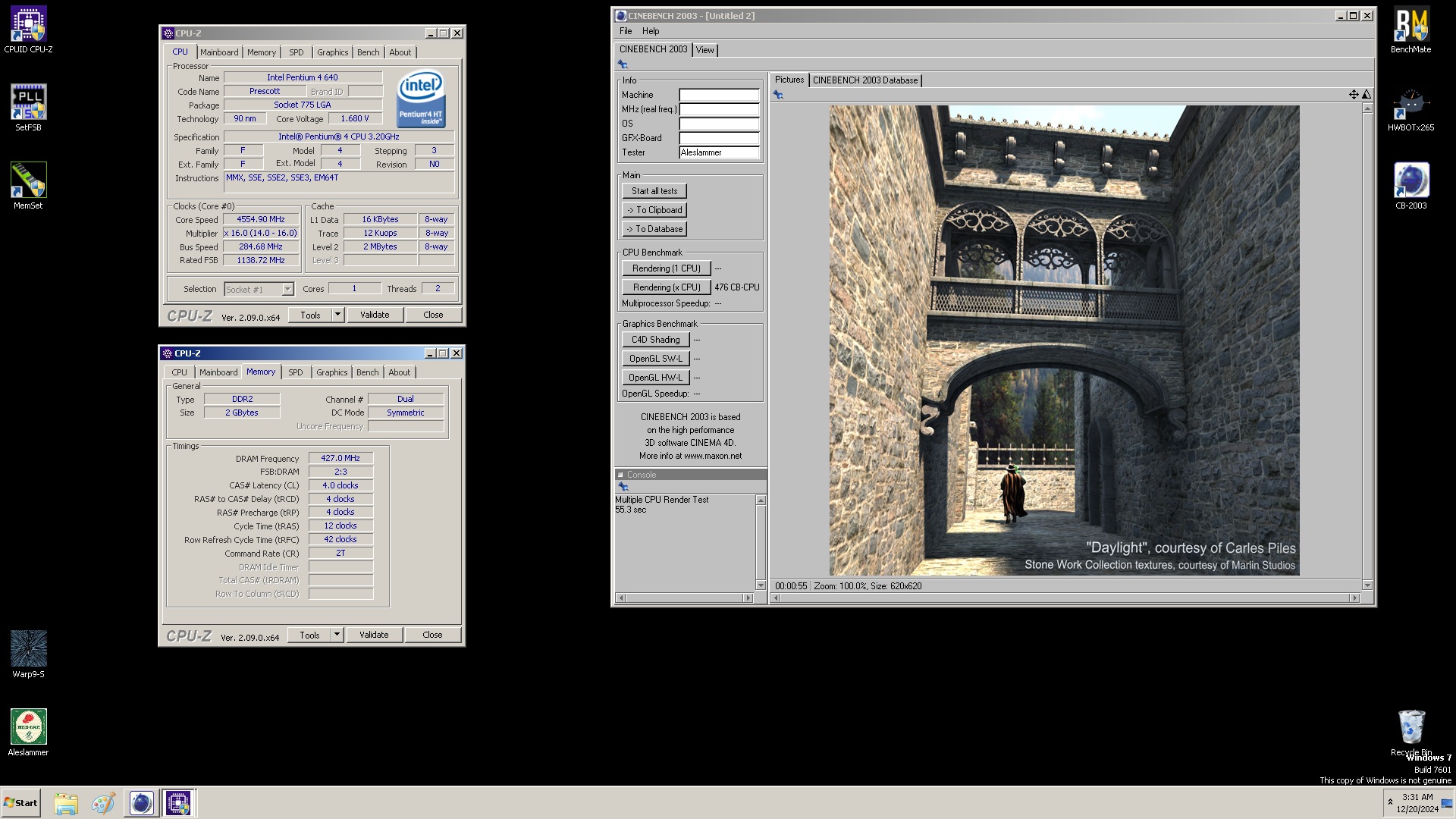This screenshot has height=819, width=1456.
Task: Click the MHz (real freq.) field
Action: [719, 110]
